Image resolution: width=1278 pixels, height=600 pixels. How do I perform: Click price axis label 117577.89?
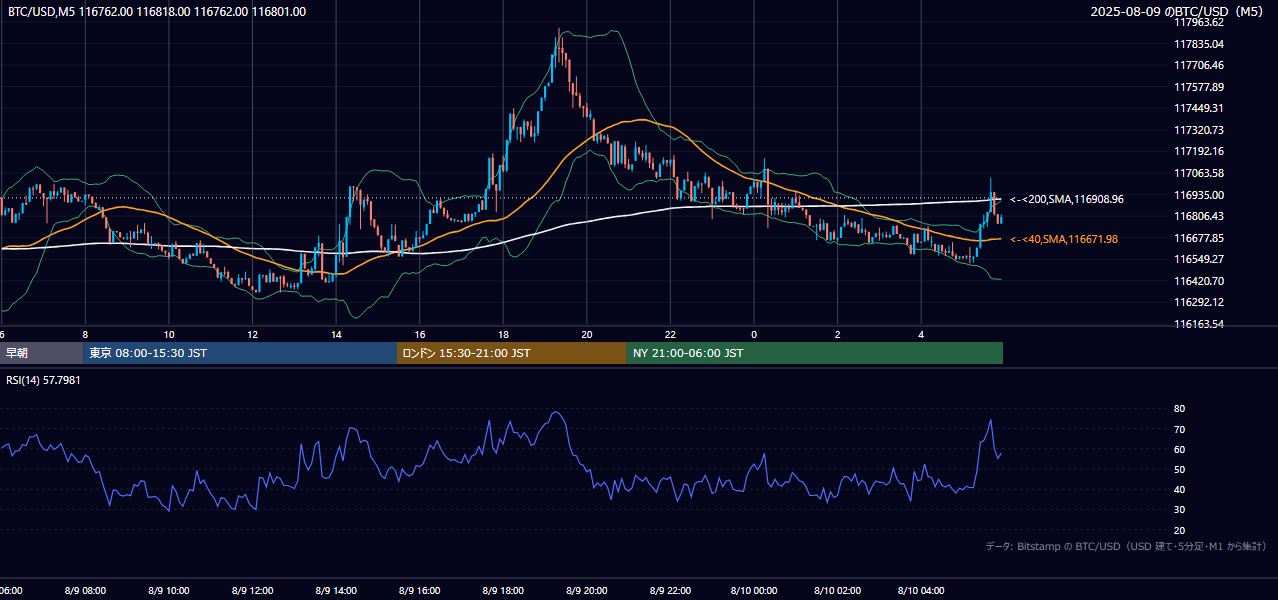point(1199,87)
